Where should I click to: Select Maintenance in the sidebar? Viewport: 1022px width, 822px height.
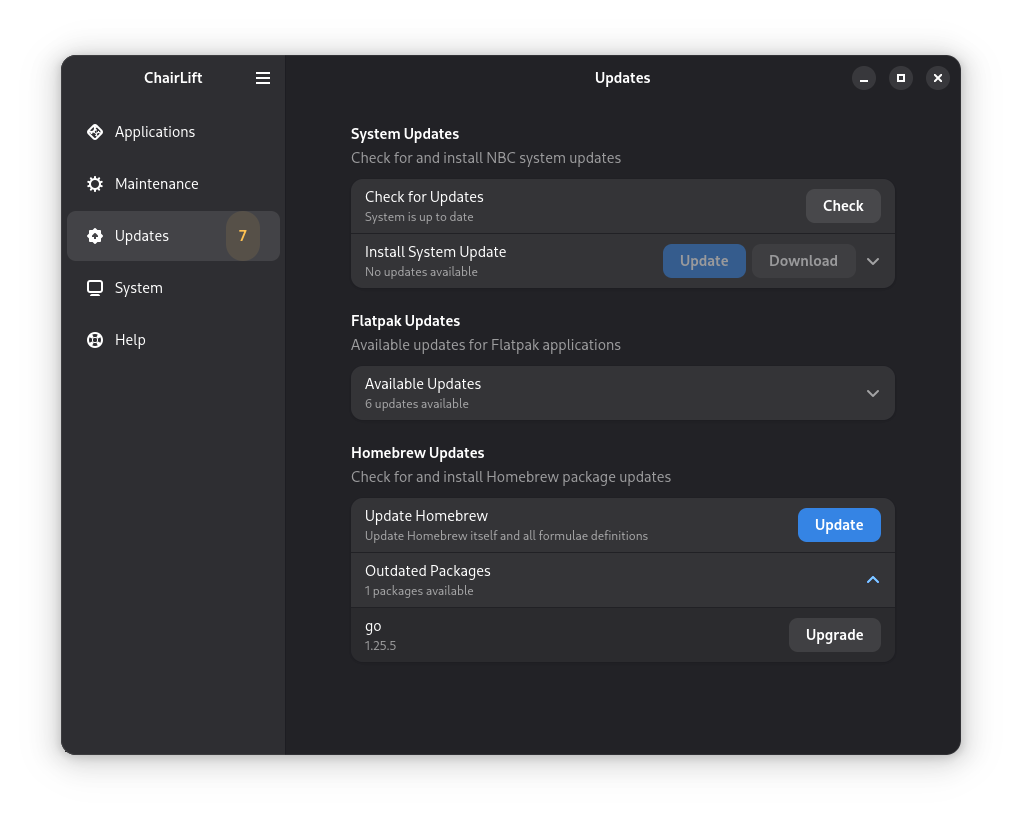(x=156, y=184)
